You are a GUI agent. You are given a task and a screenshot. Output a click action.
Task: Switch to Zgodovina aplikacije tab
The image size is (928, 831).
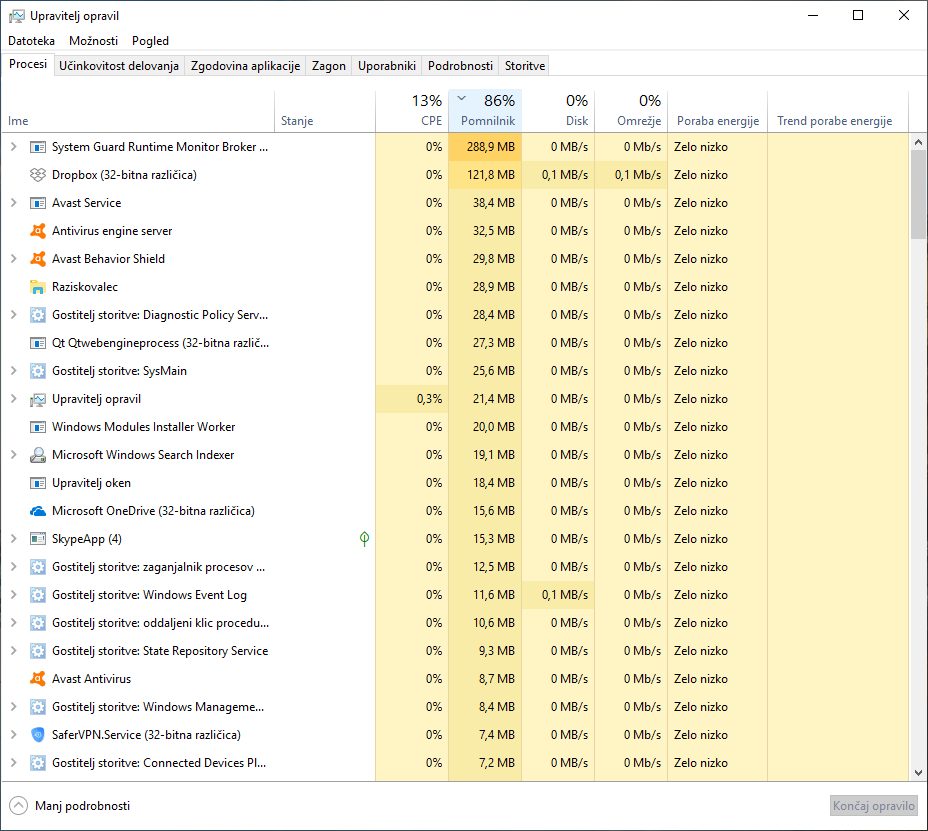(x=245, y=66)
